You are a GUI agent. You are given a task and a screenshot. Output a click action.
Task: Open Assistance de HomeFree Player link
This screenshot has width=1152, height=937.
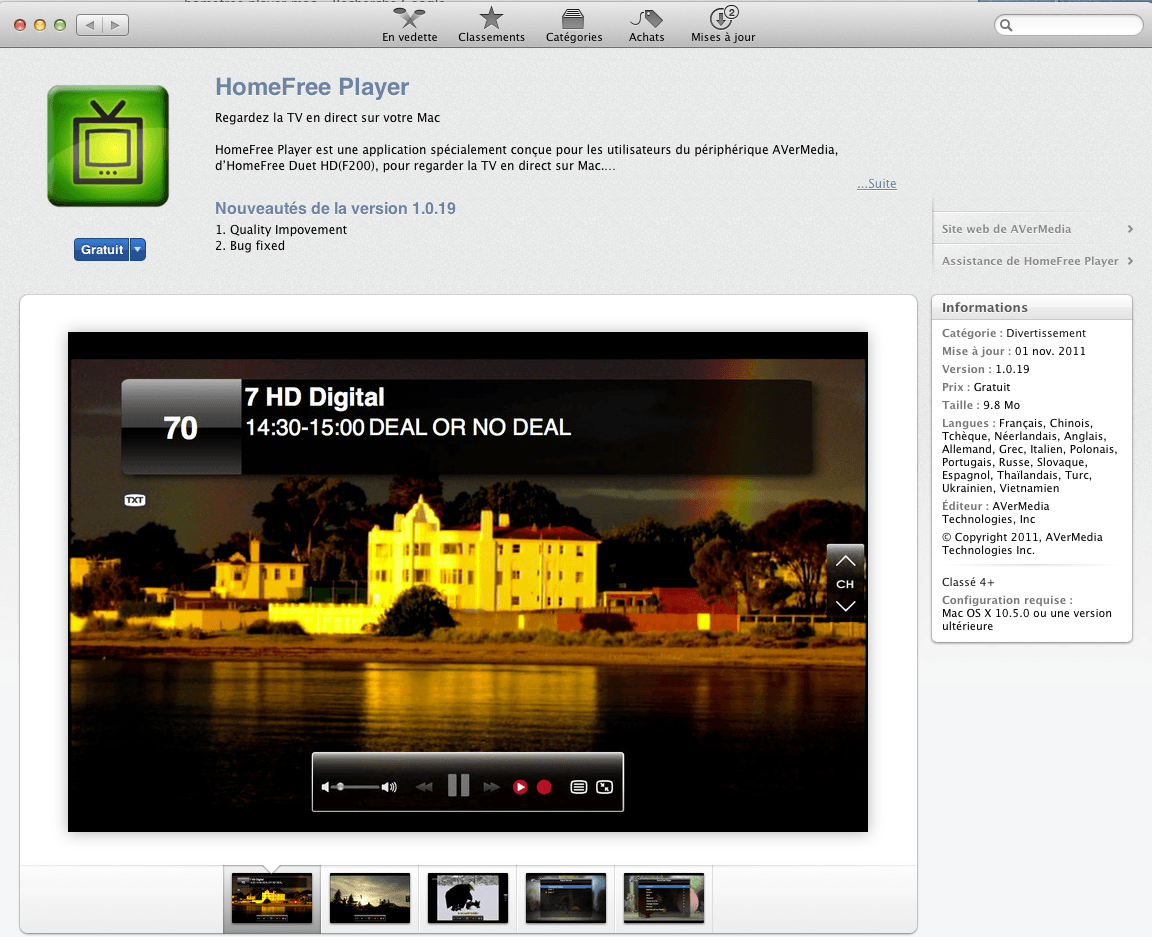[x=1030, y=261]
